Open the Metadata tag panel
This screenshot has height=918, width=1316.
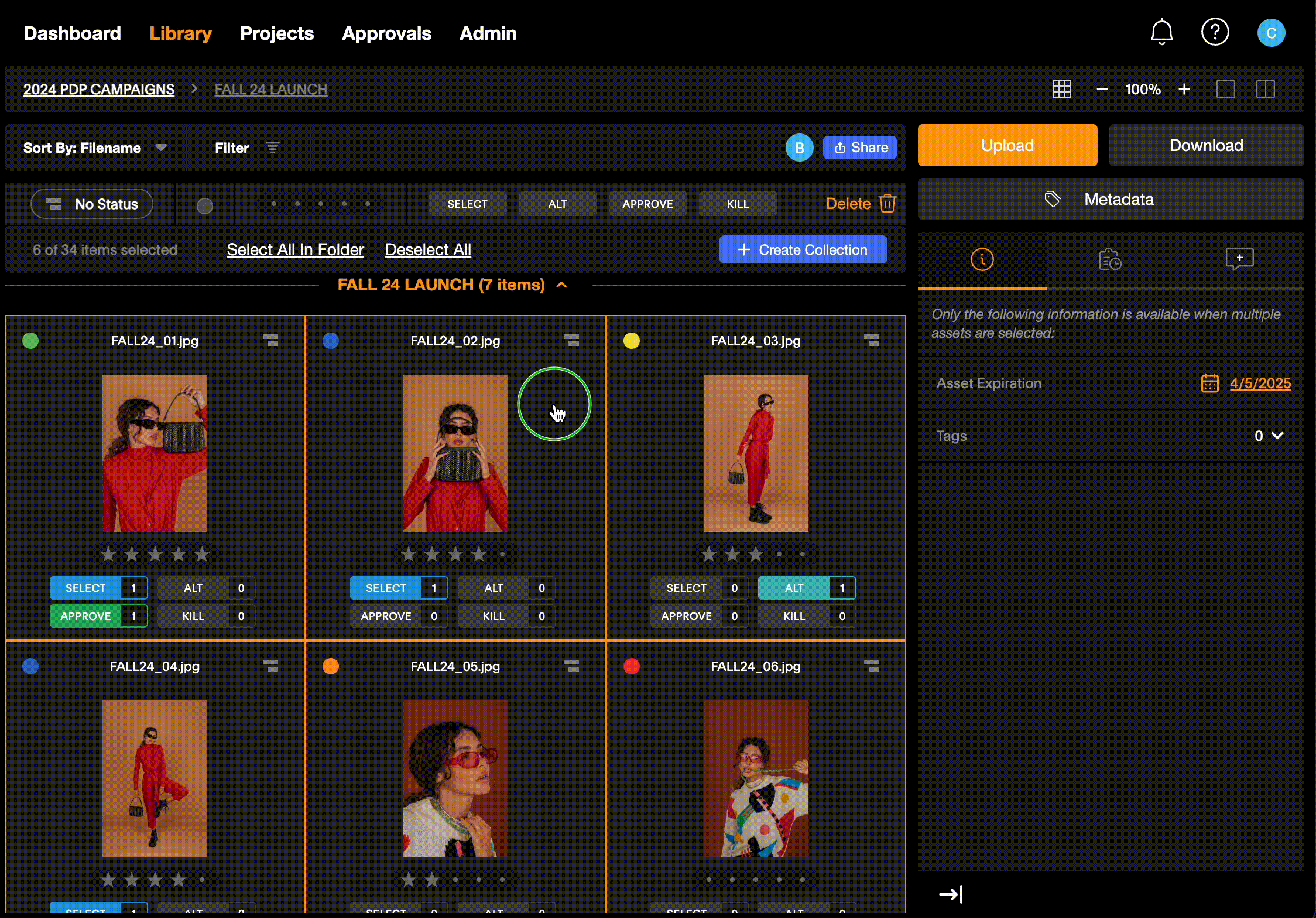pos(1111,199)
